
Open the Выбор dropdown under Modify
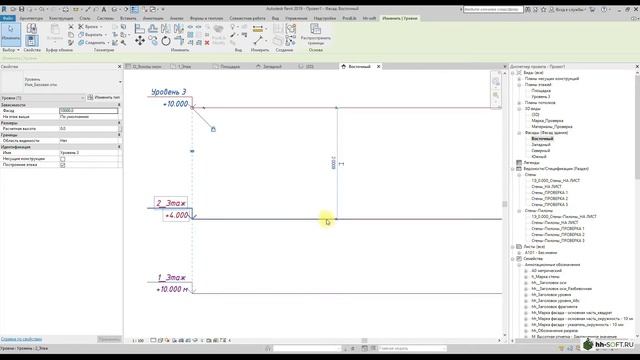click(11, 50)
